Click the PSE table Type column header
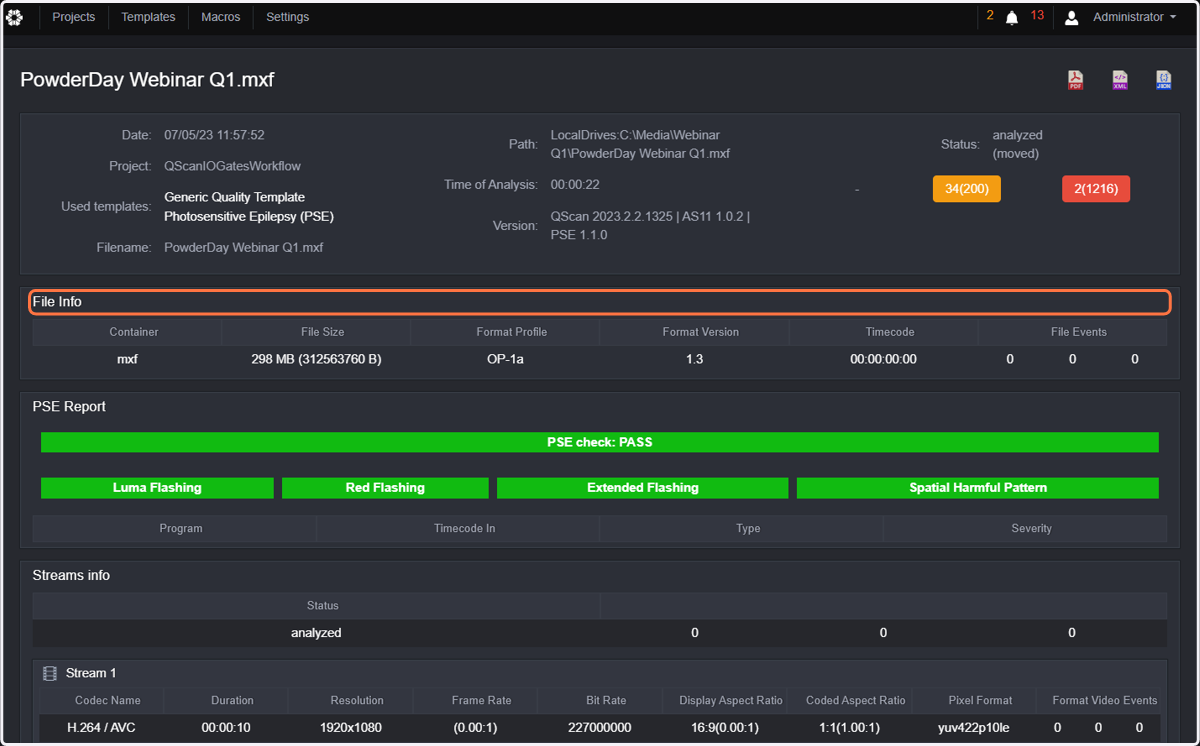1200x746 pixels. click(x=748, y=528)
